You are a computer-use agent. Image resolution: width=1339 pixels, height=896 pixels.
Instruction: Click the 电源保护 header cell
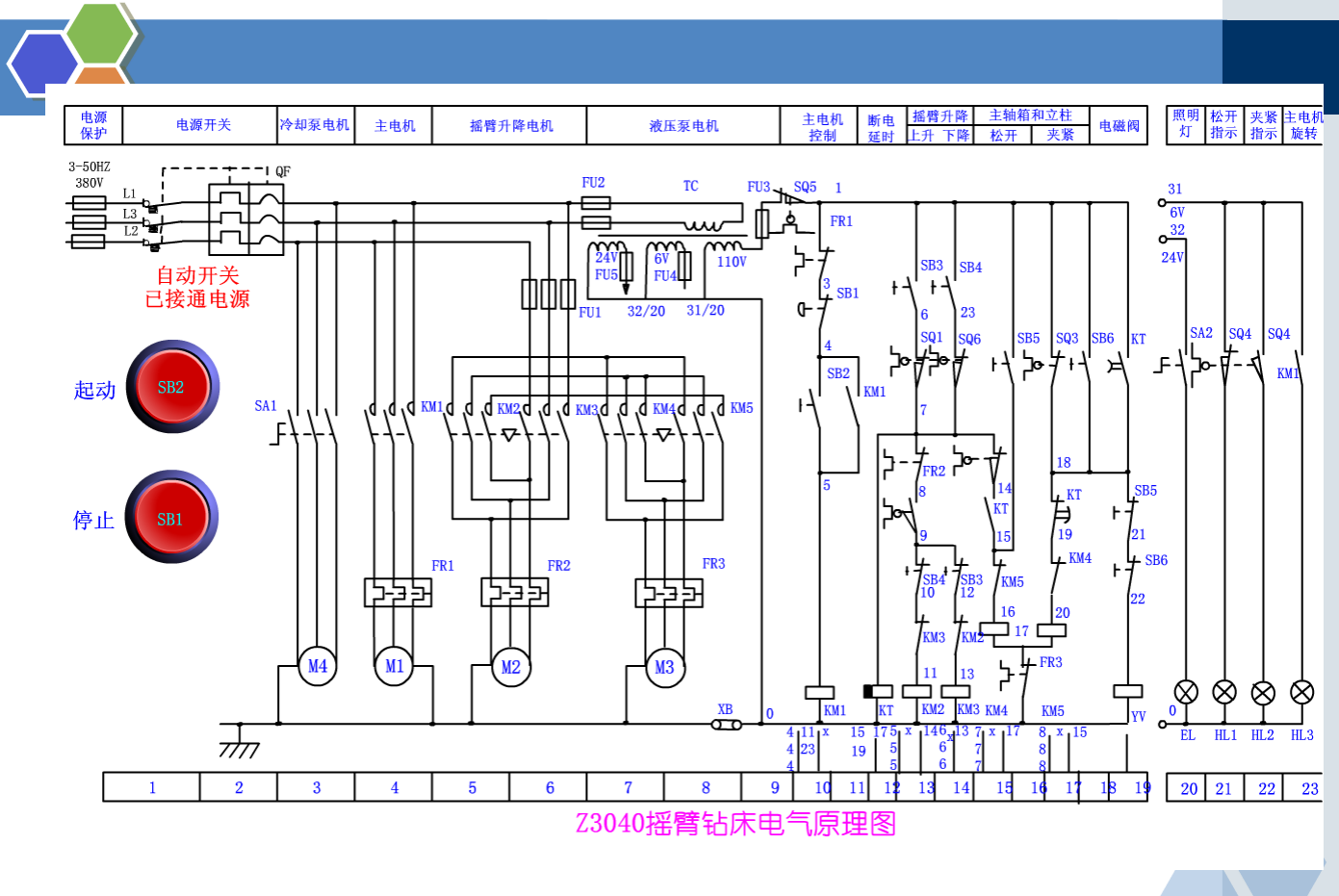coord(94,125)
